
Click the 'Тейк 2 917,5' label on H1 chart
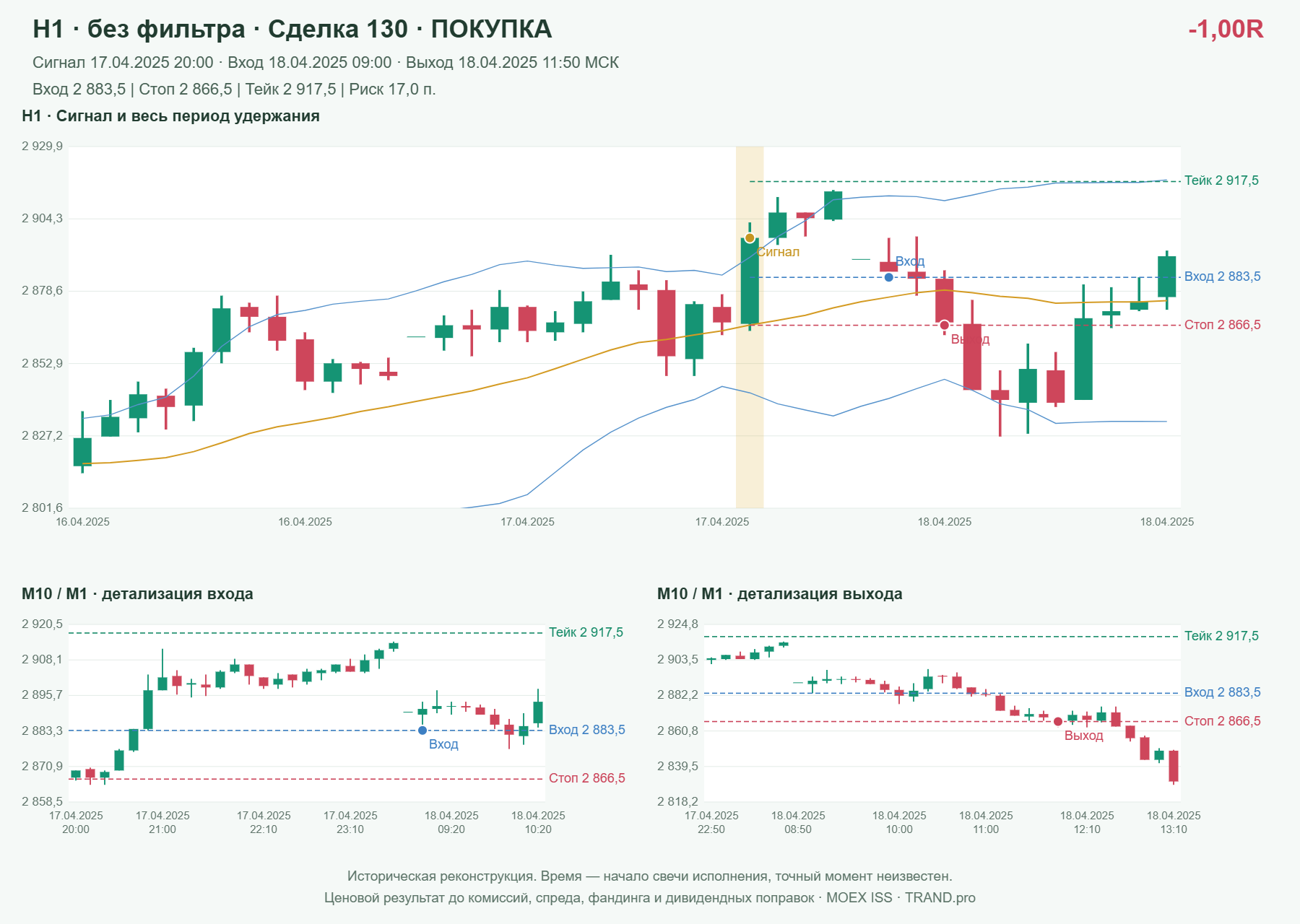pos(1221,180)
